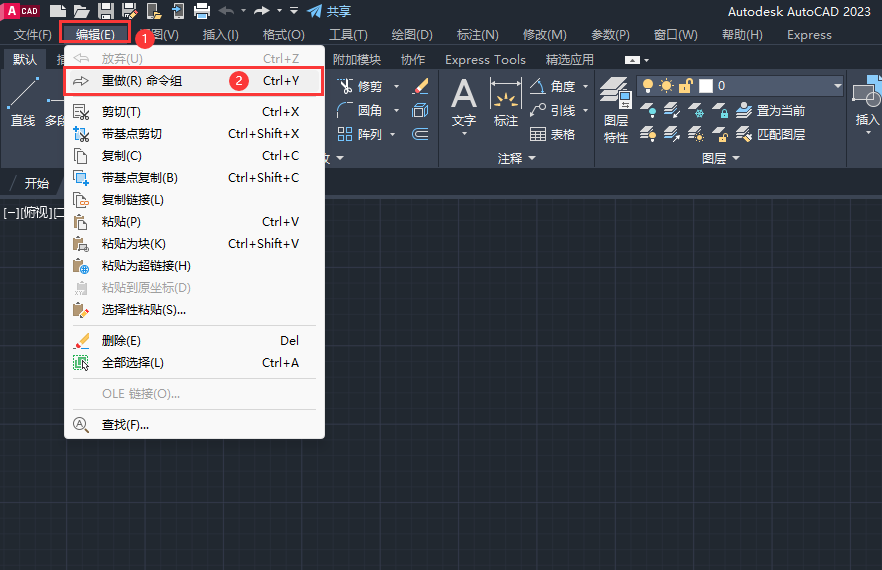Screen dimensions: 882x570
Task: Switch to the 附加模块 ribbon tab
Action: (357, 60)
